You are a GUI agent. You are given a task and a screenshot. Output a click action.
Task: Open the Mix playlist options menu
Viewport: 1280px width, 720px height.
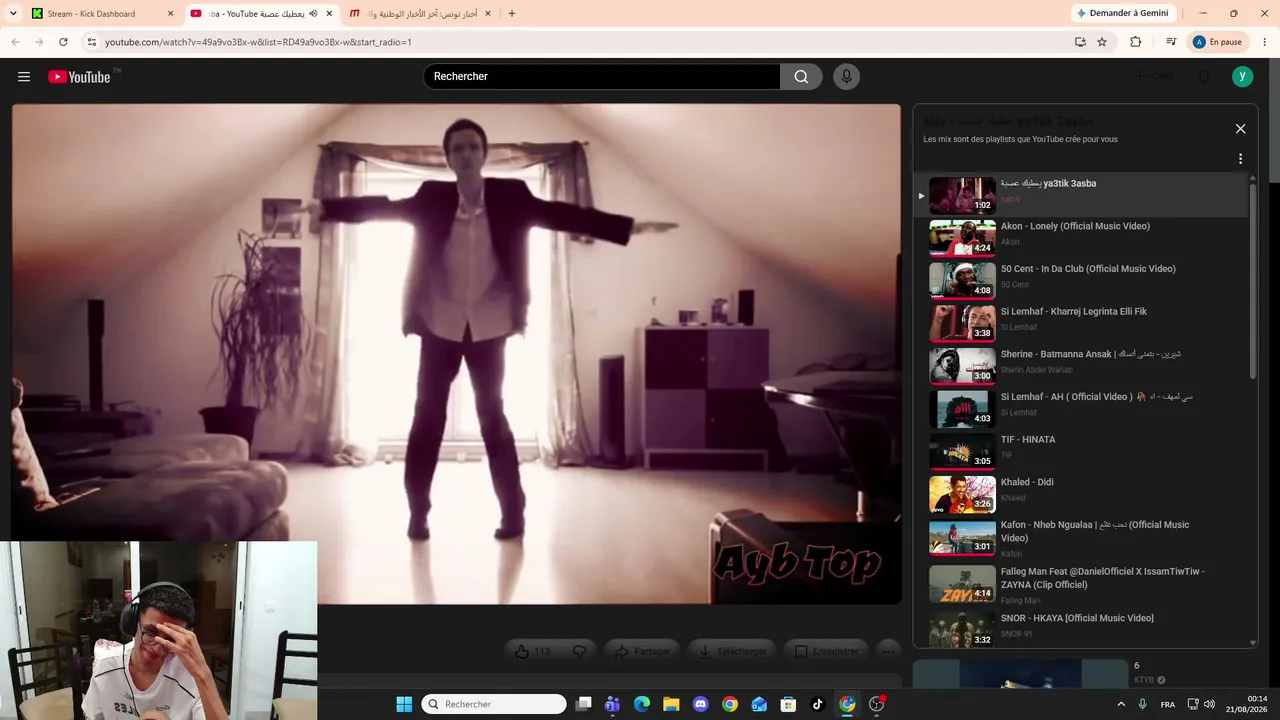click(x=1240, y=159)
